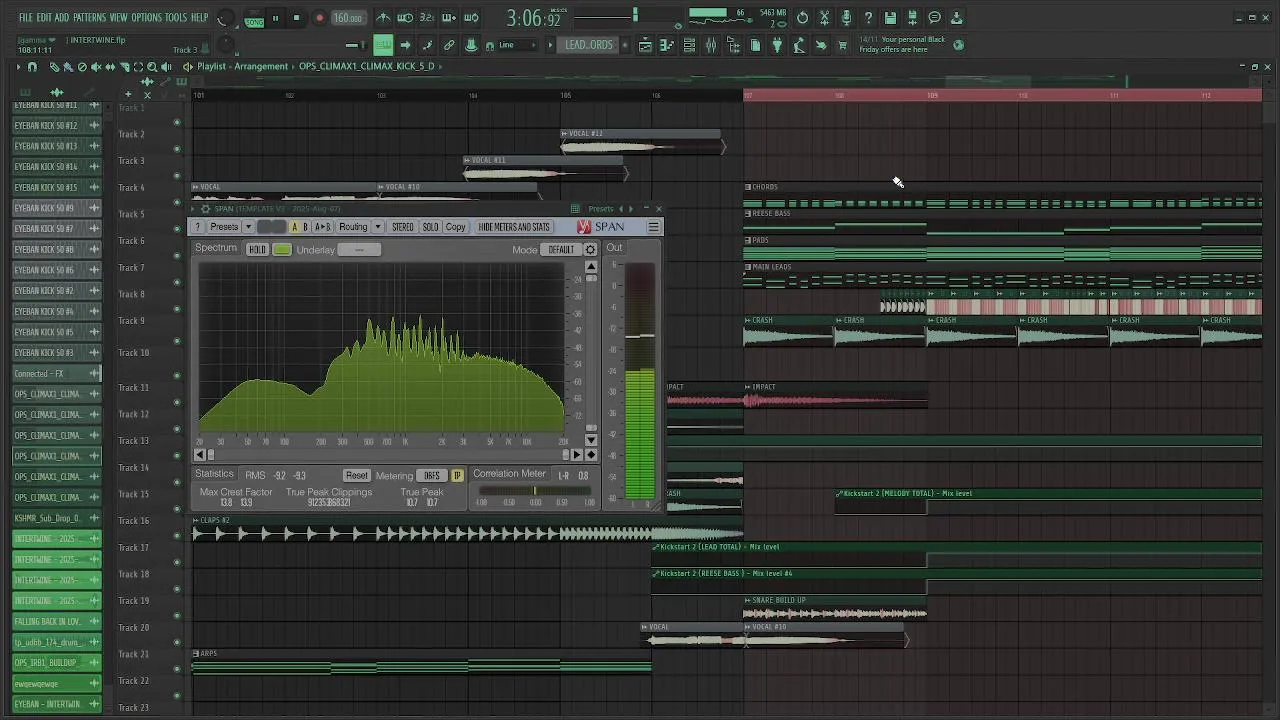Click the Black Friday offers news link

pyautogui.click(x=903, y=45)
